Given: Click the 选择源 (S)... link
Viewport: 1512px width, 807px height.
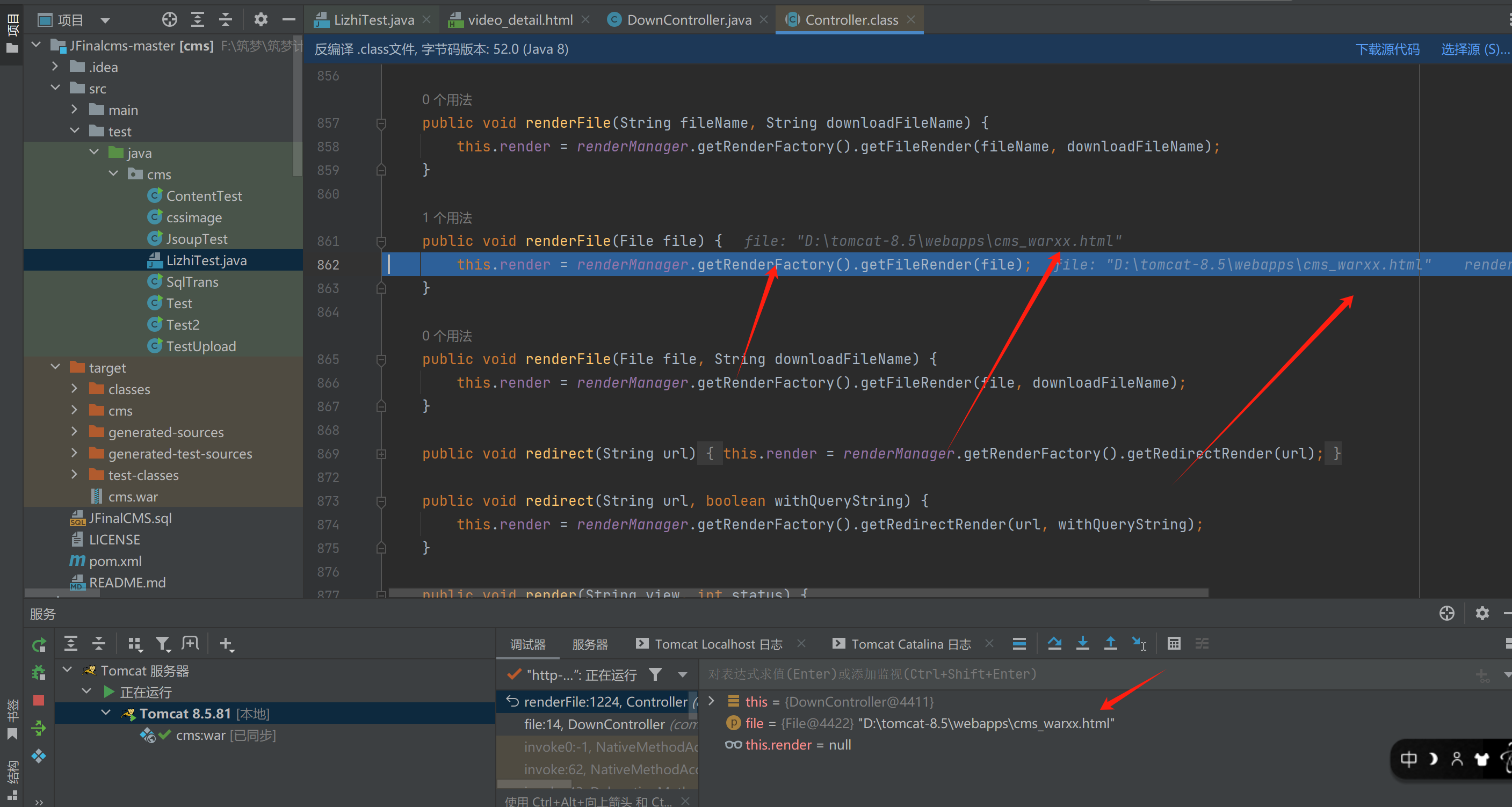Looking at the screenshot, I should (1475, 49).
